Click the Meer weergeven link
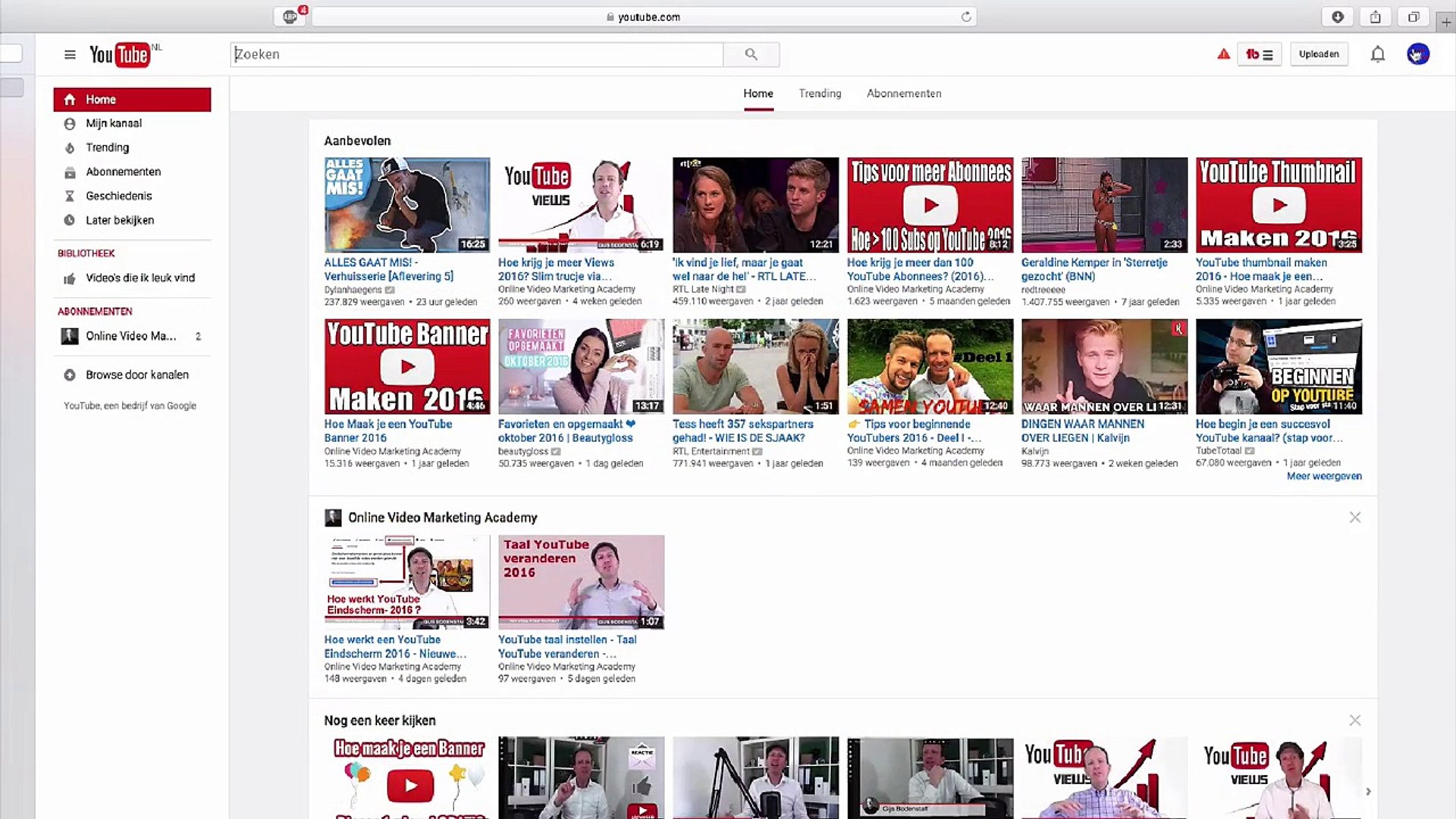Image resolution: width=1456 pixels, height=819 pixels. (x=1324, y=476)
